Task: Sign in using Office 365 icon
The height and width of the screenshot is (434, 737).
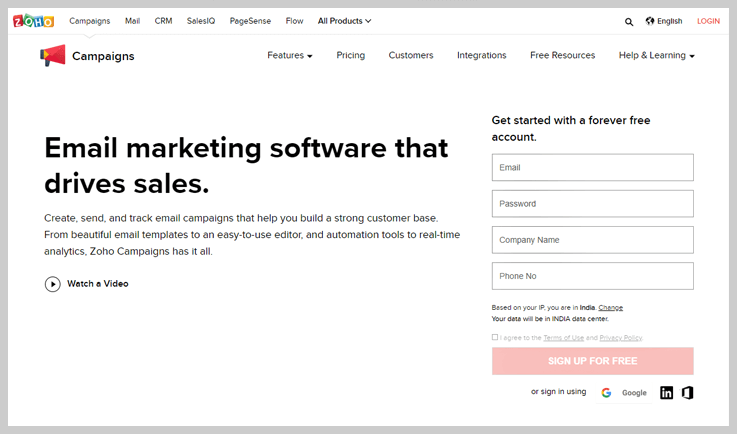Action: coord(688,393)
